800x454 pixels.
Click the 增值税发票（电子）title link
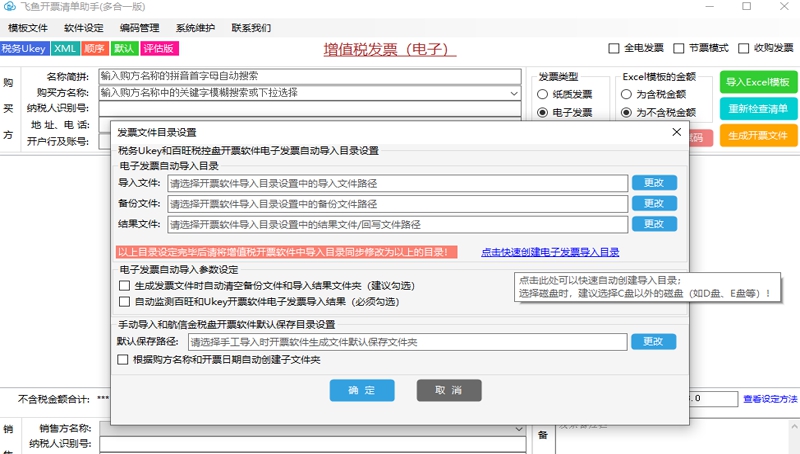click(x=390, y=49)
